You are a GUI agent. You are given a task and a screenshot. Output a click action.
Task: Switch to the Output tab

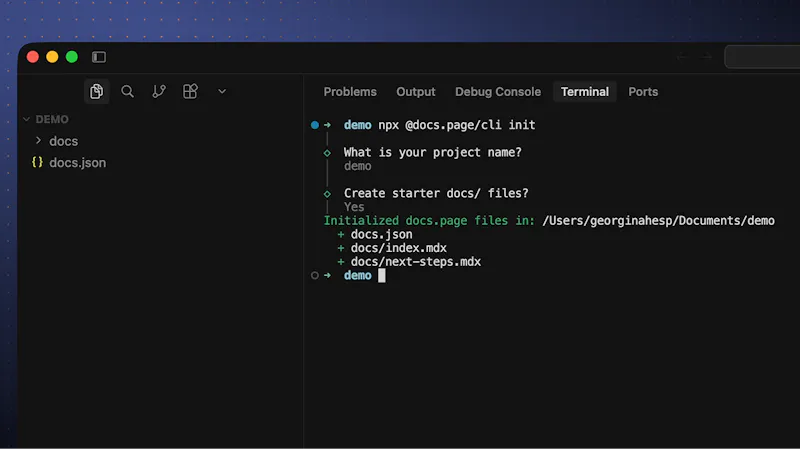416,92
